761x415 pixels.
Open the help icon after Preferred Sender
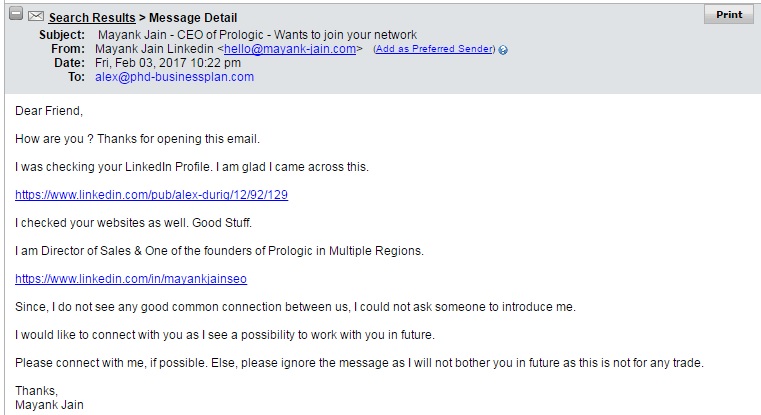click(503, 50)
